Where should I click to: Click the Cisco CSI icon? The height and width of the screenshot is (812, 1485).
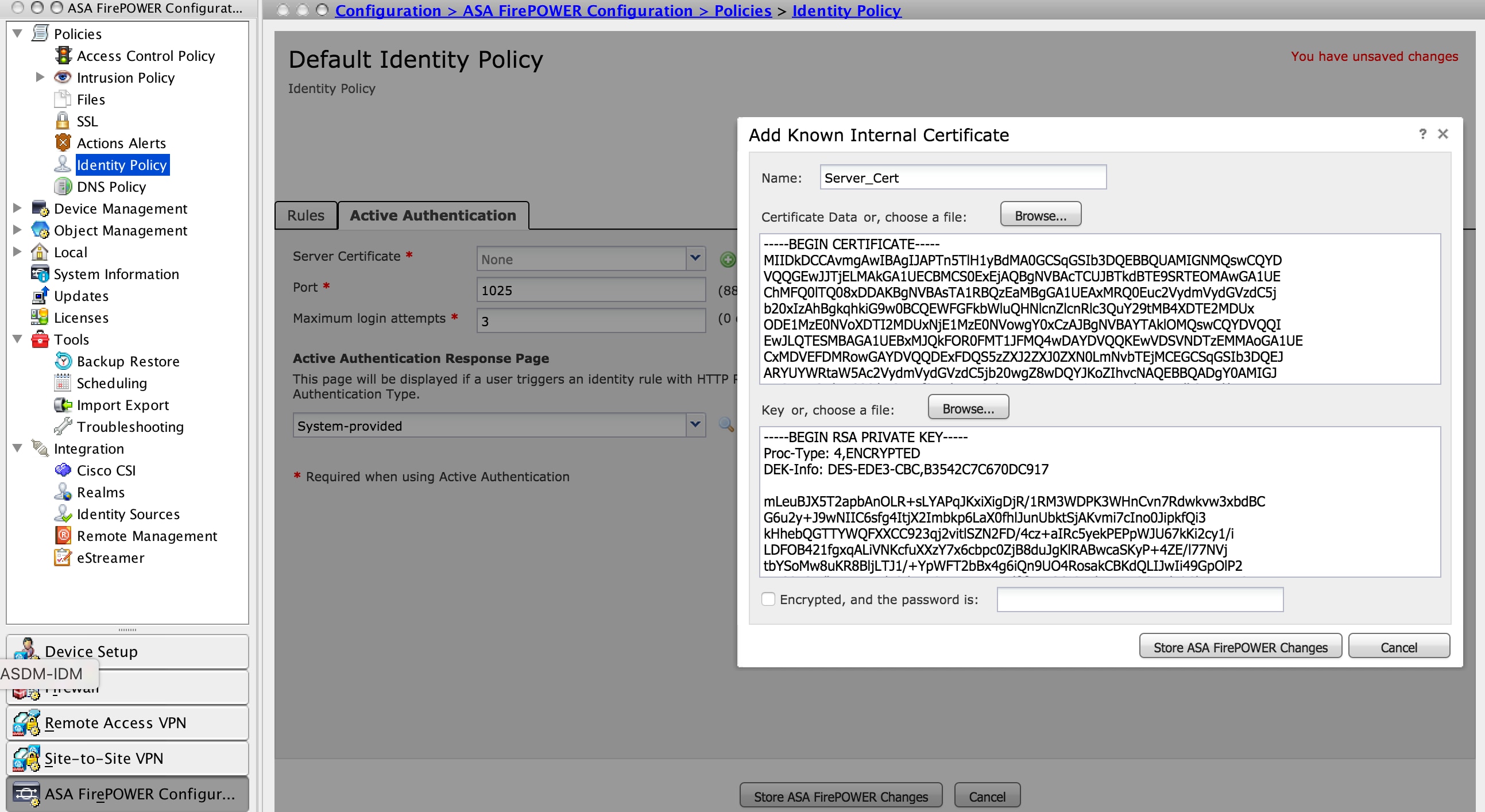[x=63, y=470]
